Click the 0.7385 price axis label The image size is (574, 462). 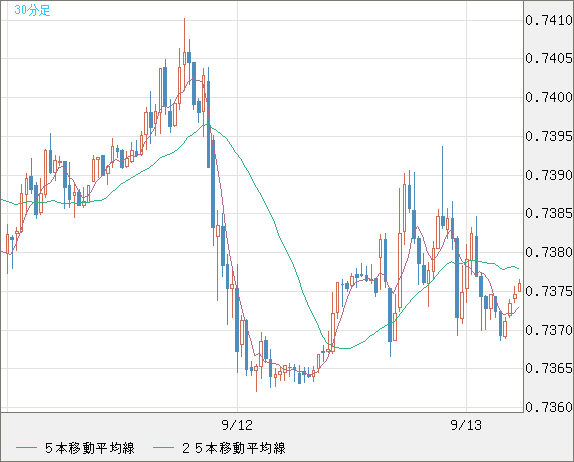[549, 213]
